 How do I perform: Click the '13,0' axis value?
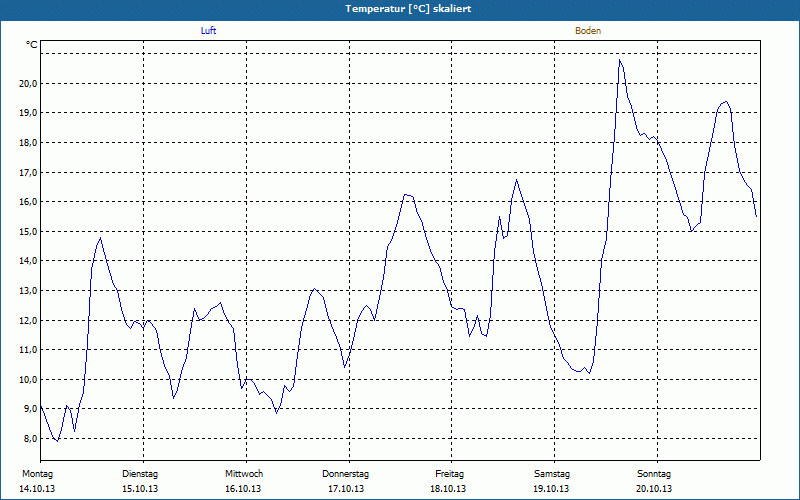click(x=28, y=291)
